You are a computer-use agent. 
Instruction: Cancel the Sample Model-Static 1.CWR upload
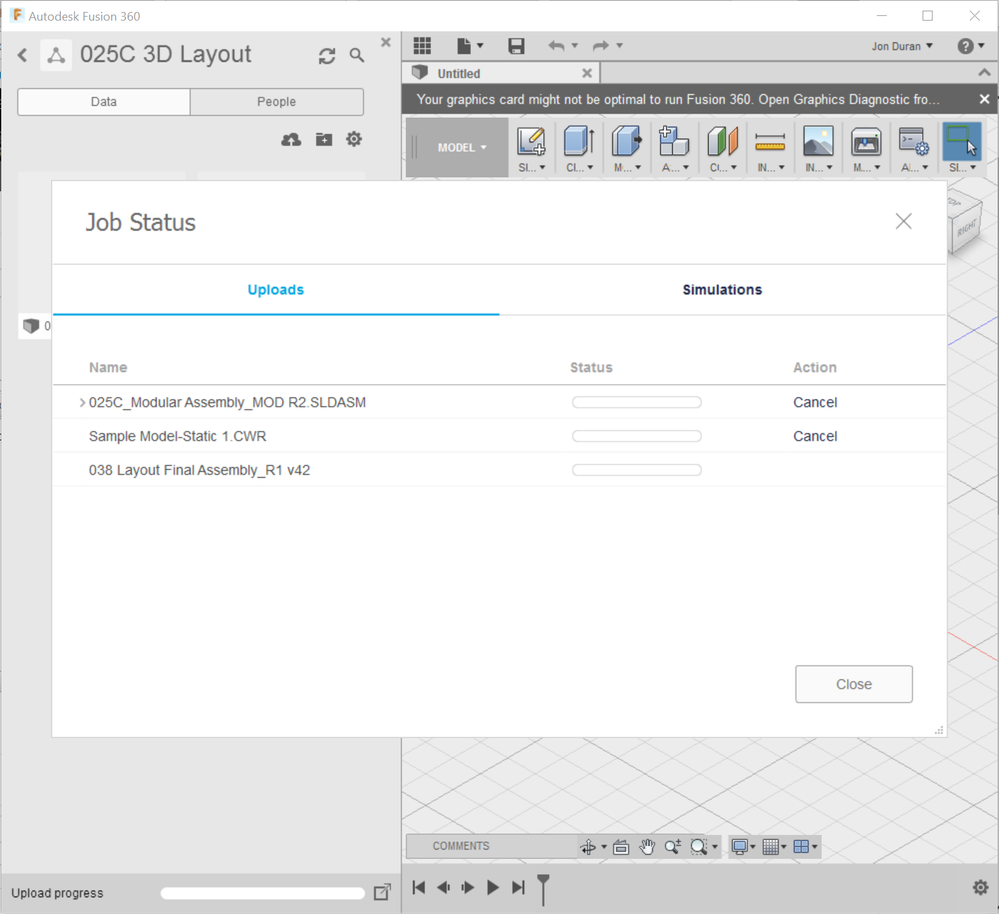tap(815, 436)
